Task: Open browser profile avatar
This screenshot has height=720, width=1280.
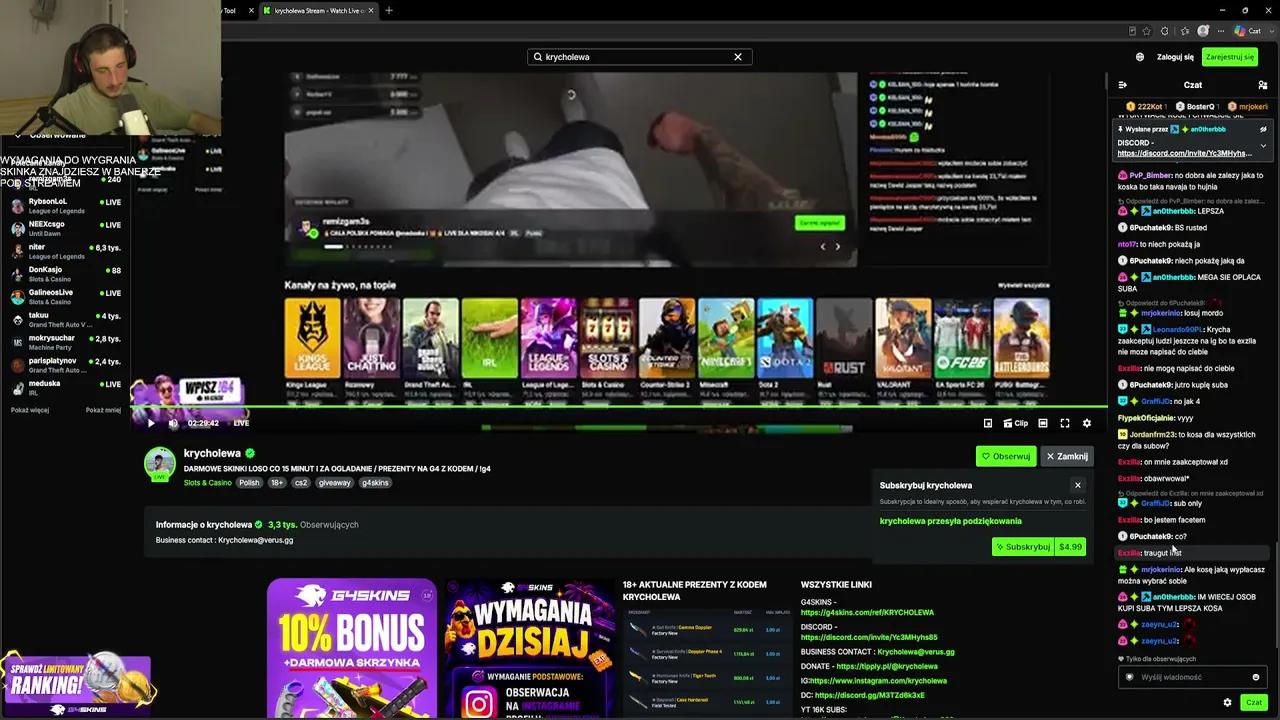Action: click(x=1203, y=31)
